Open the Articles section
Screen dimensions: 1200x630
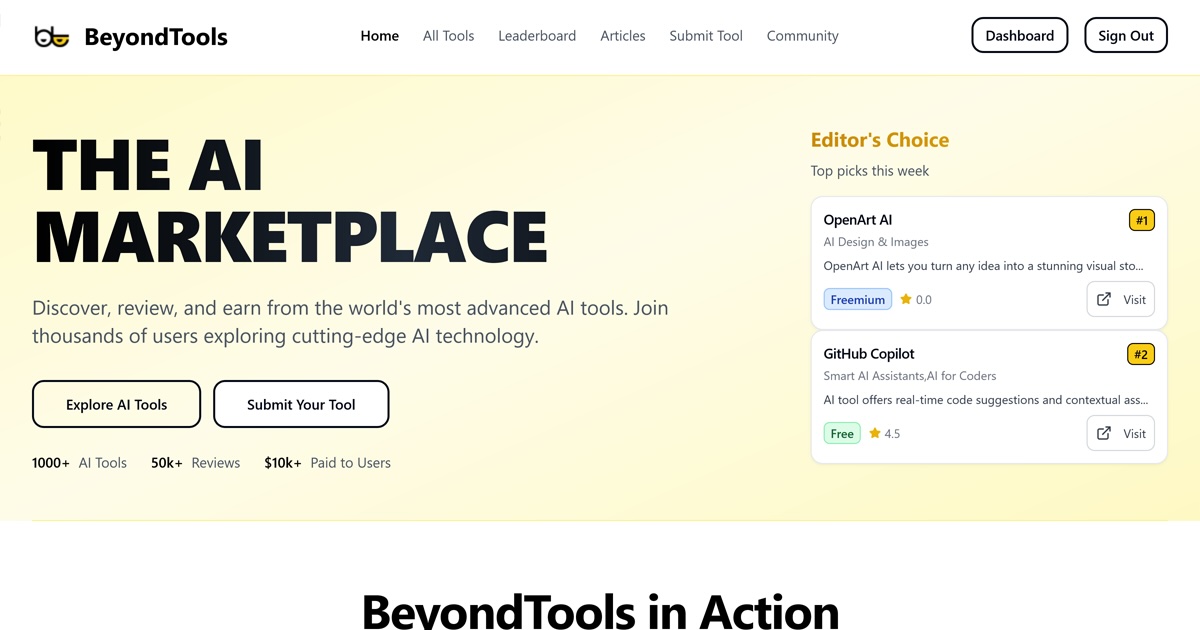pyautogui.click(x=622, y=36)
